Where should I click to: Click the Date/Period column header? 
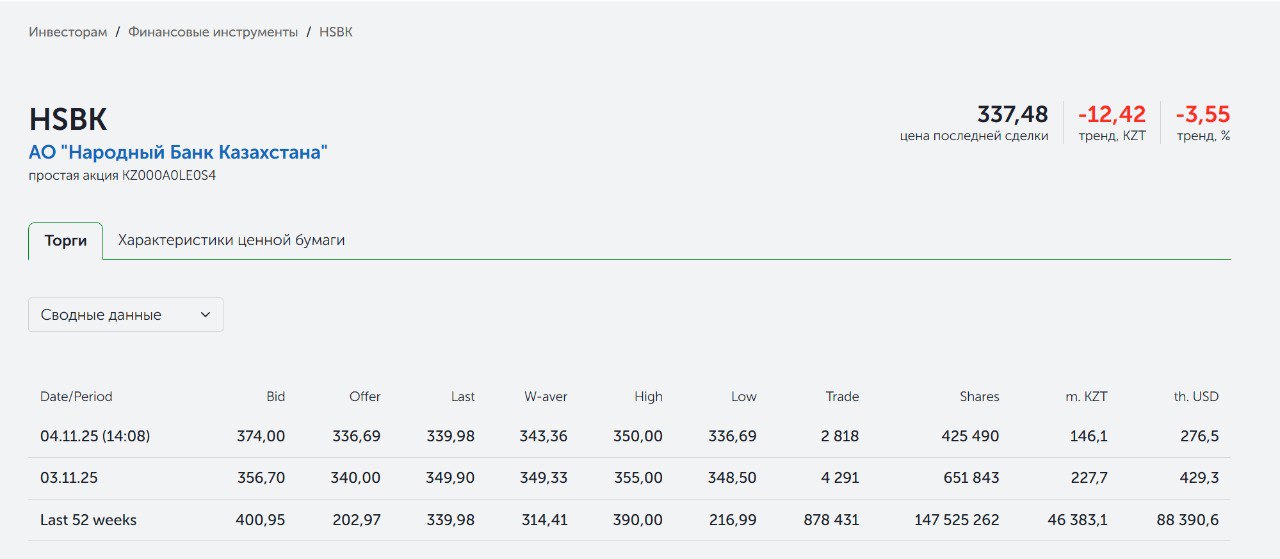76,397
